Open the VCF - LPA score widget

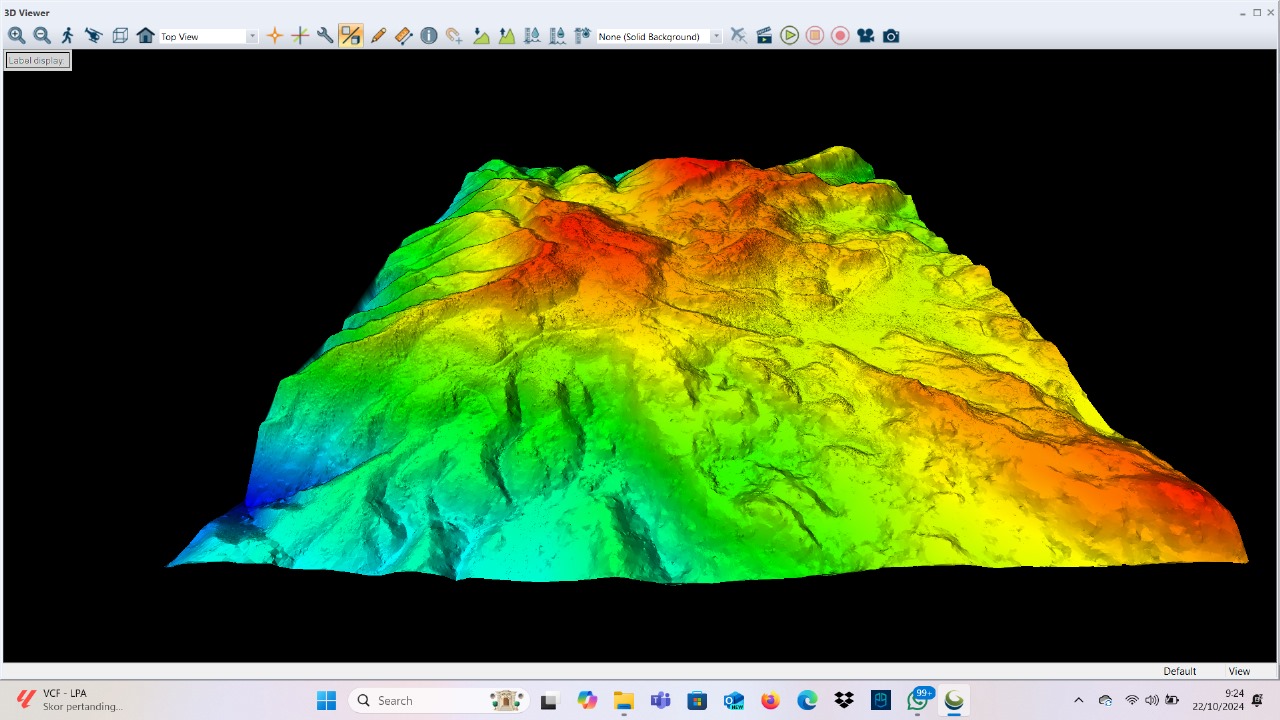70,700
